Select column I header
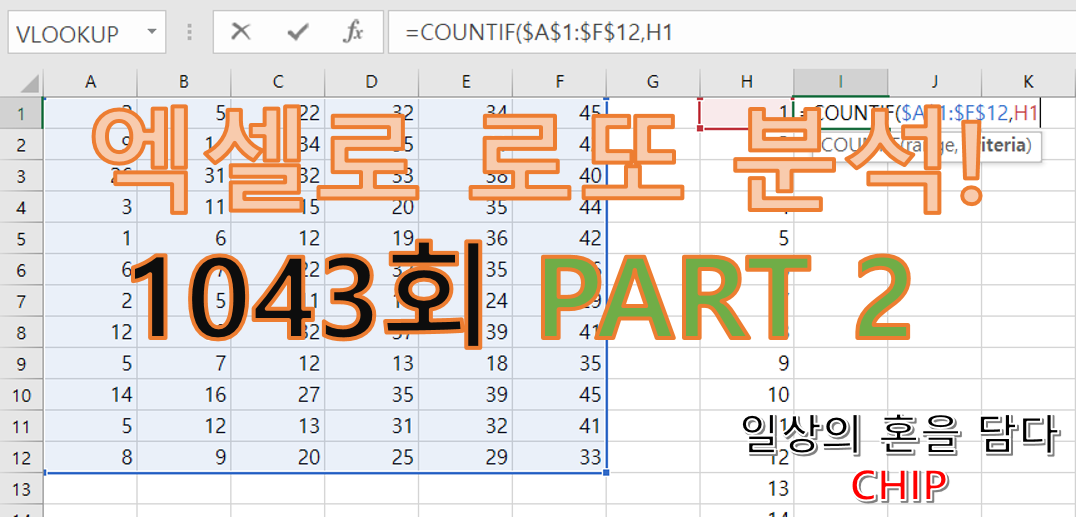 [841, 82]
